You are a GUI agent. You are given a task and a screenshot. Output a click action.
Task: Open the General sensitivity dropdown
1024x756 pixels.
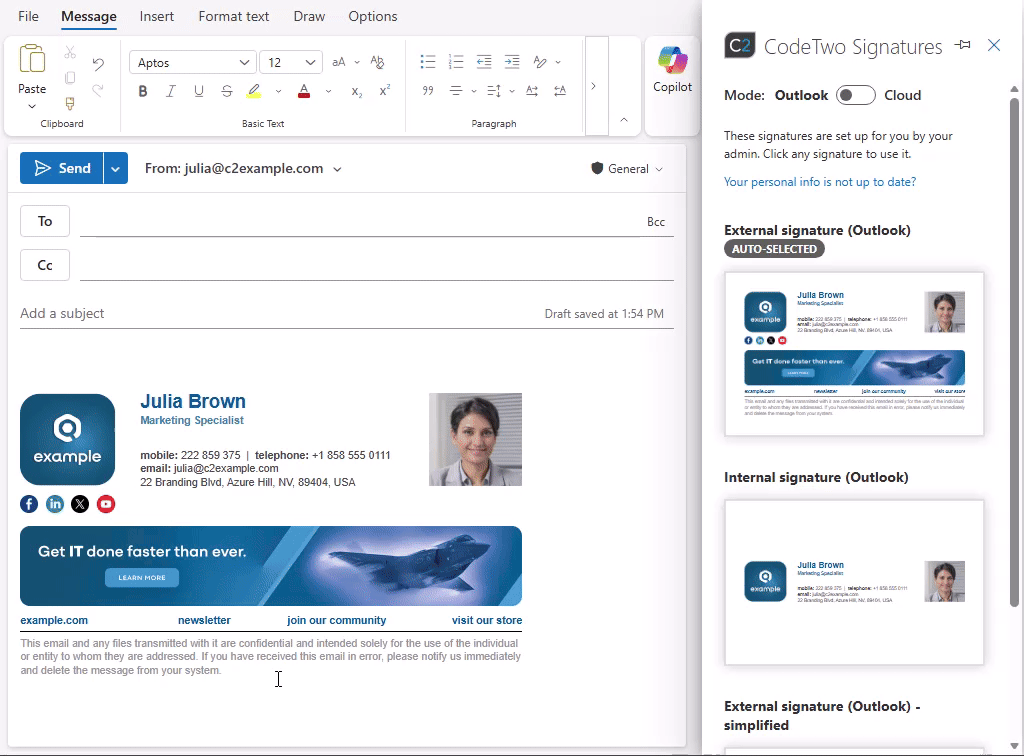[x=627, y=169]
